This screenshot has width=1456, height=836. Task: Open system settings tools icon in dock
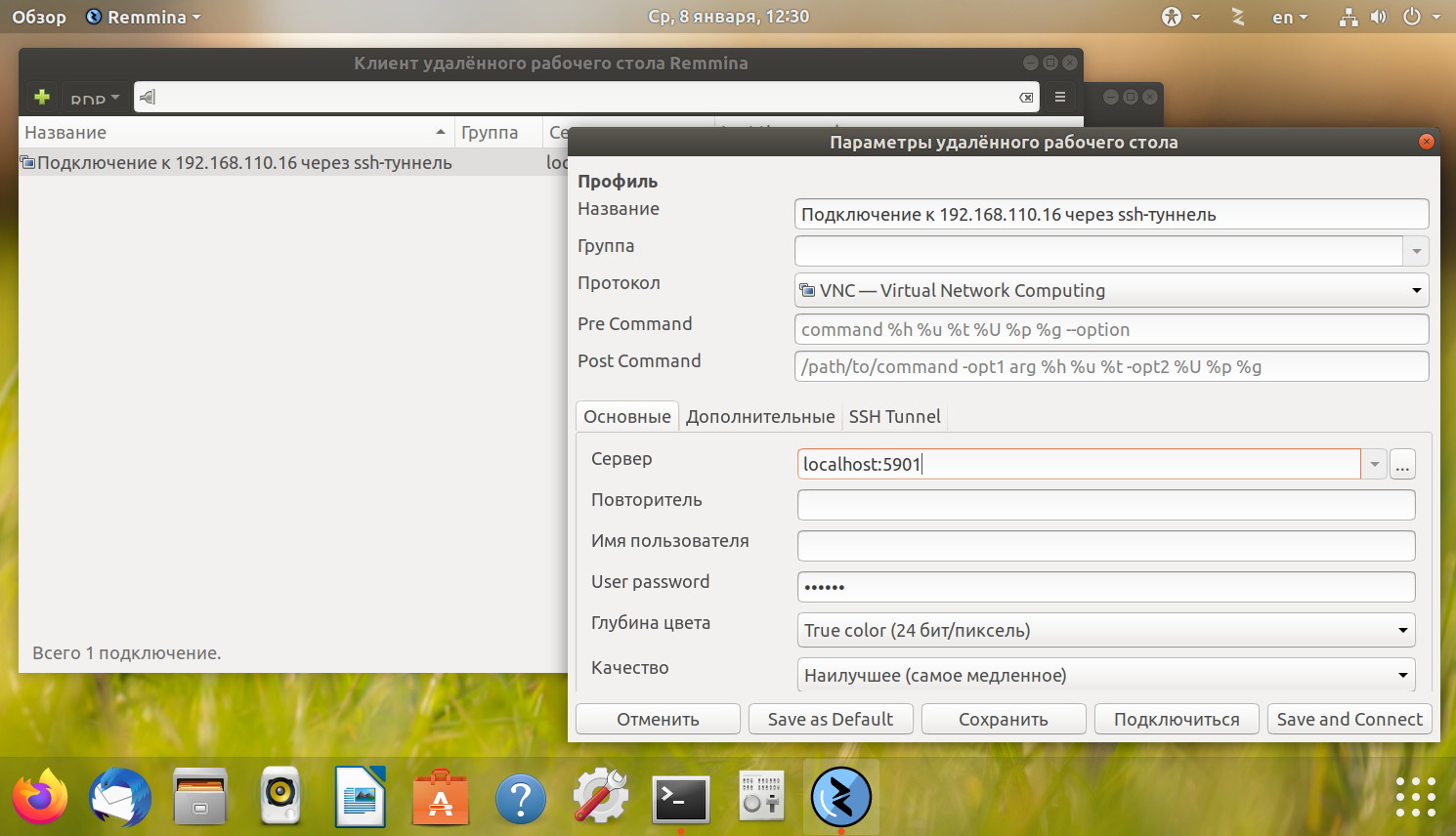click(601, 797)
